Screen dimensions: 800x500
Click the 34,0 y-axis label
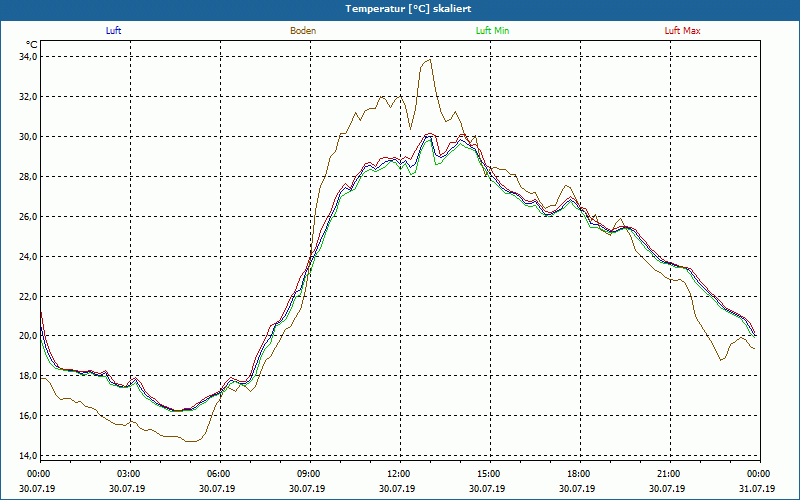coord(26,57)
